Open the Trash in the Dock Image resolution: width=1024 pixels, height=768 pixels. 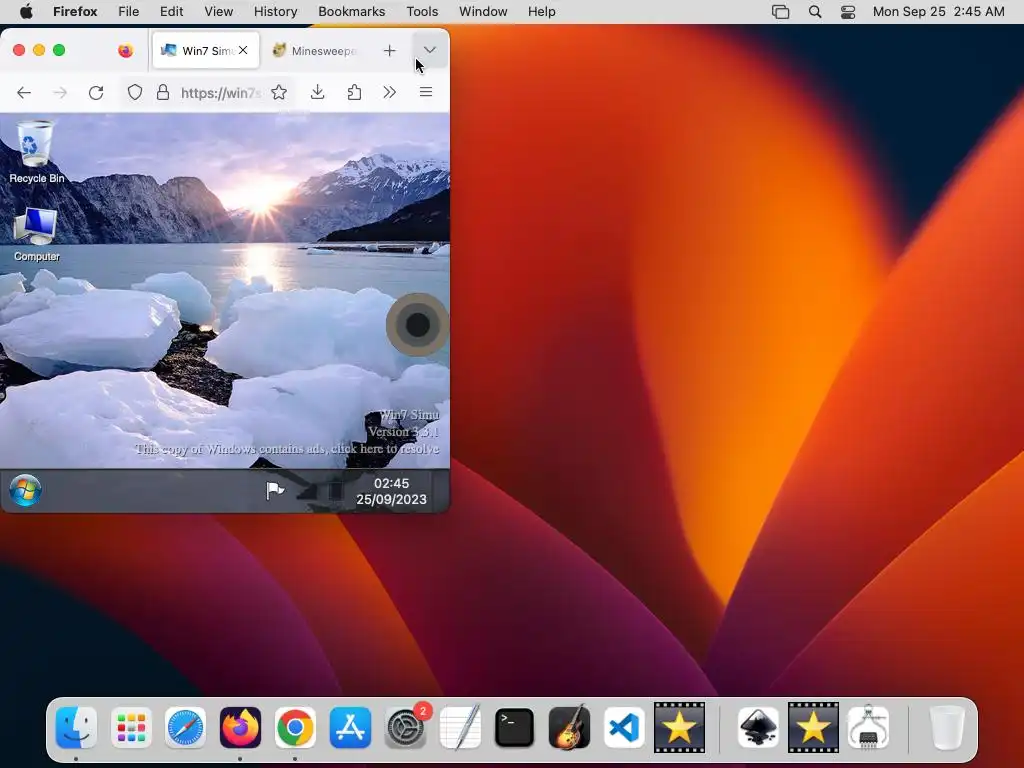[946, 728]
